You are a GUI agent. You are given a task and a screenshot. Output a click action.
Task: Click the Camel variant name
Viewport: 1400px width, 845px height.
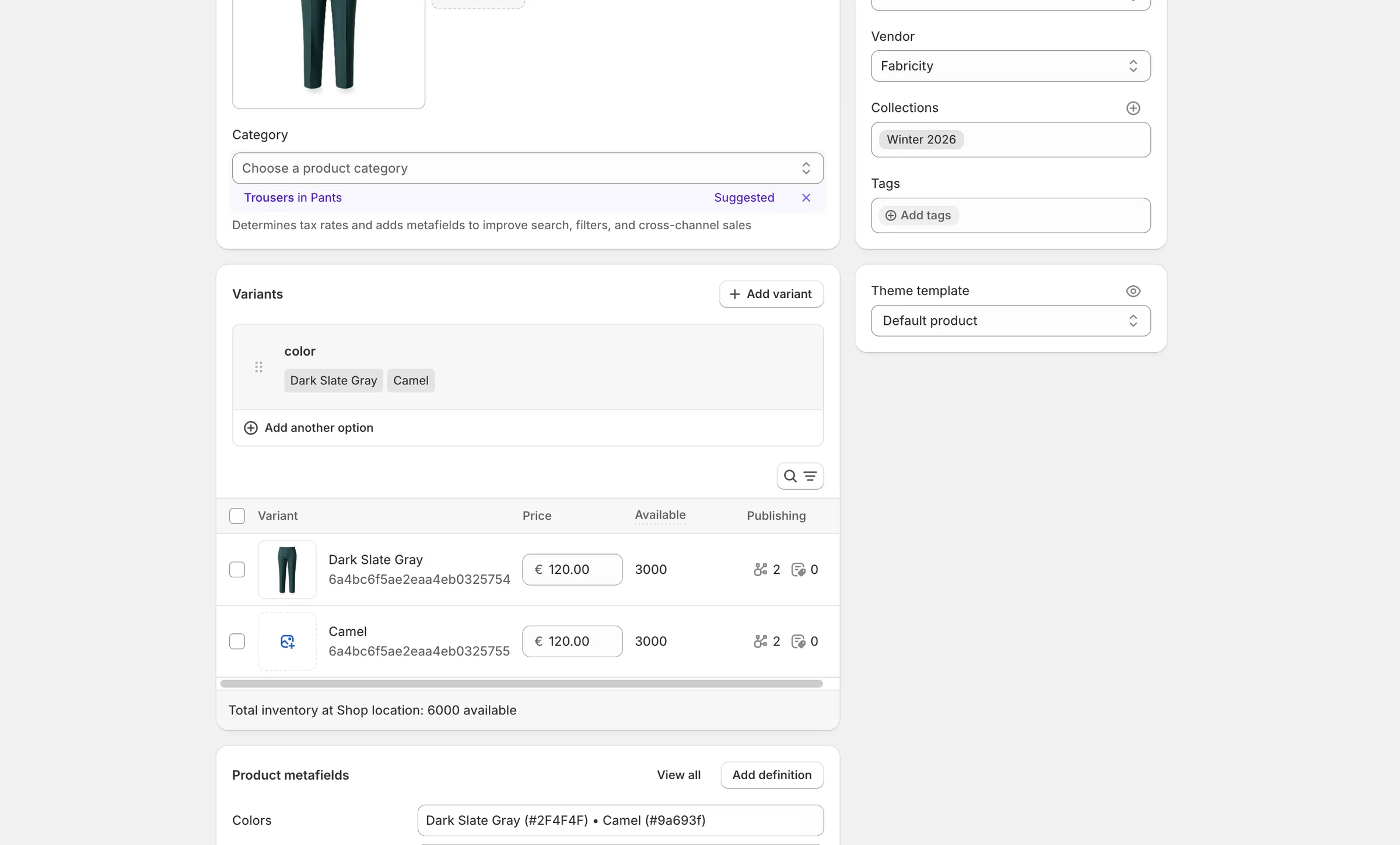[348, 632]
